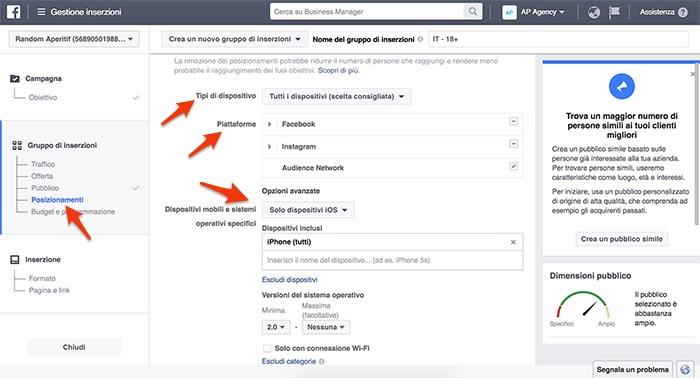Uncheck the Audience Network checkbox
Viewport: 700px width, 378px height.
click(513, 166)
